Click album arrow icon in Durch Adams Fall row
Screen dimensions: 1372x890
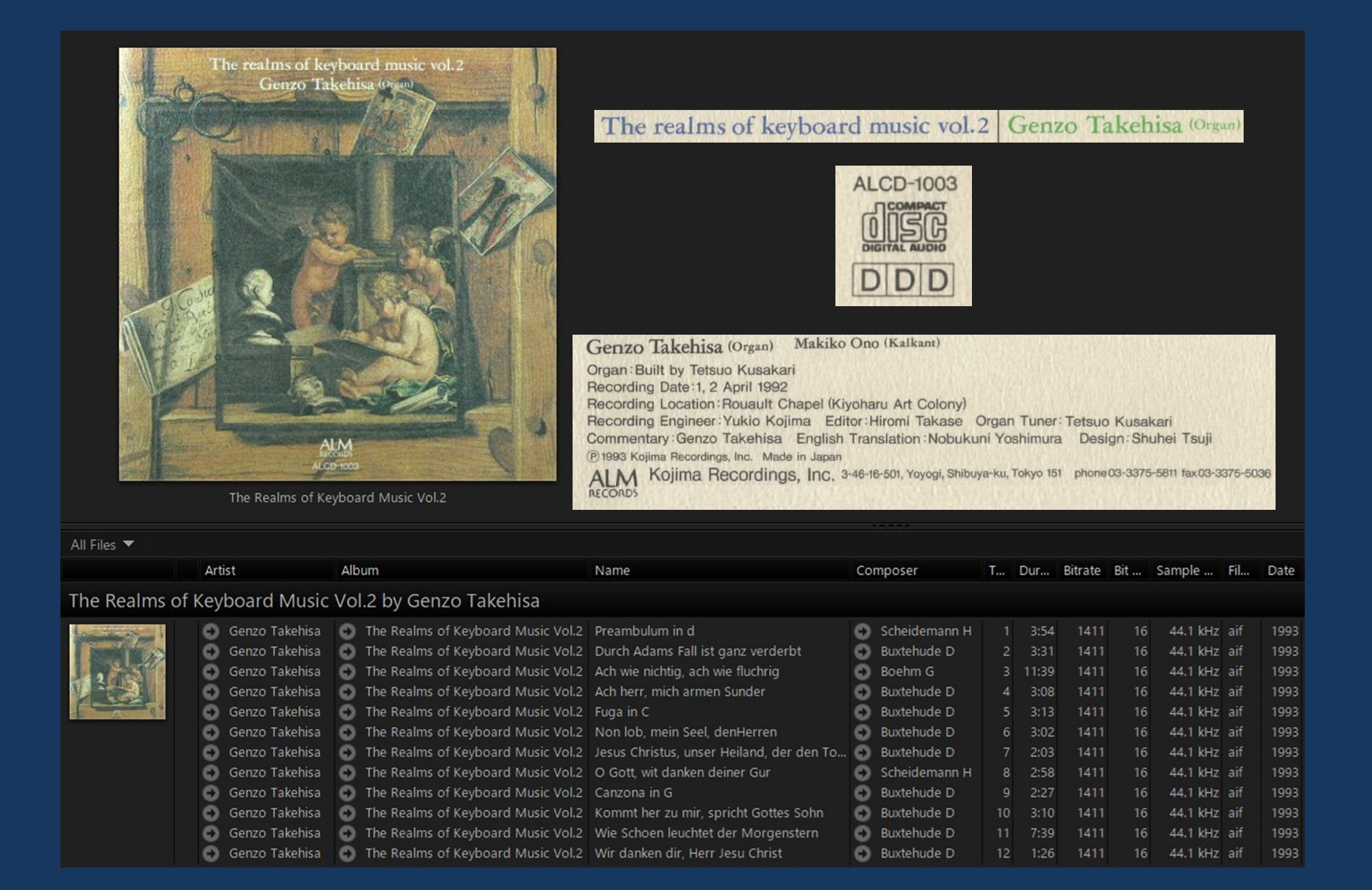coord(347,651)
